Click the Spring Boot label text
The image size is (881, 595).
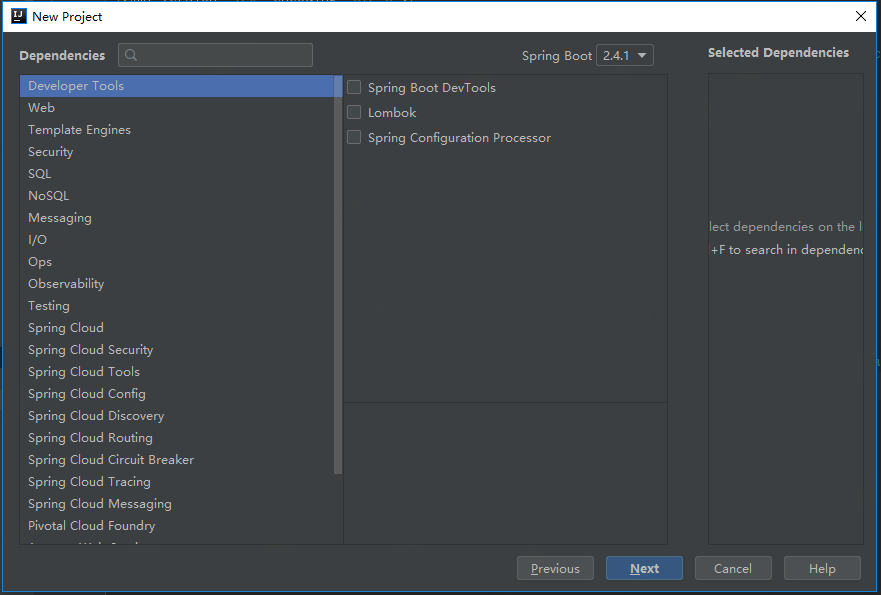[x=557, y=56]
